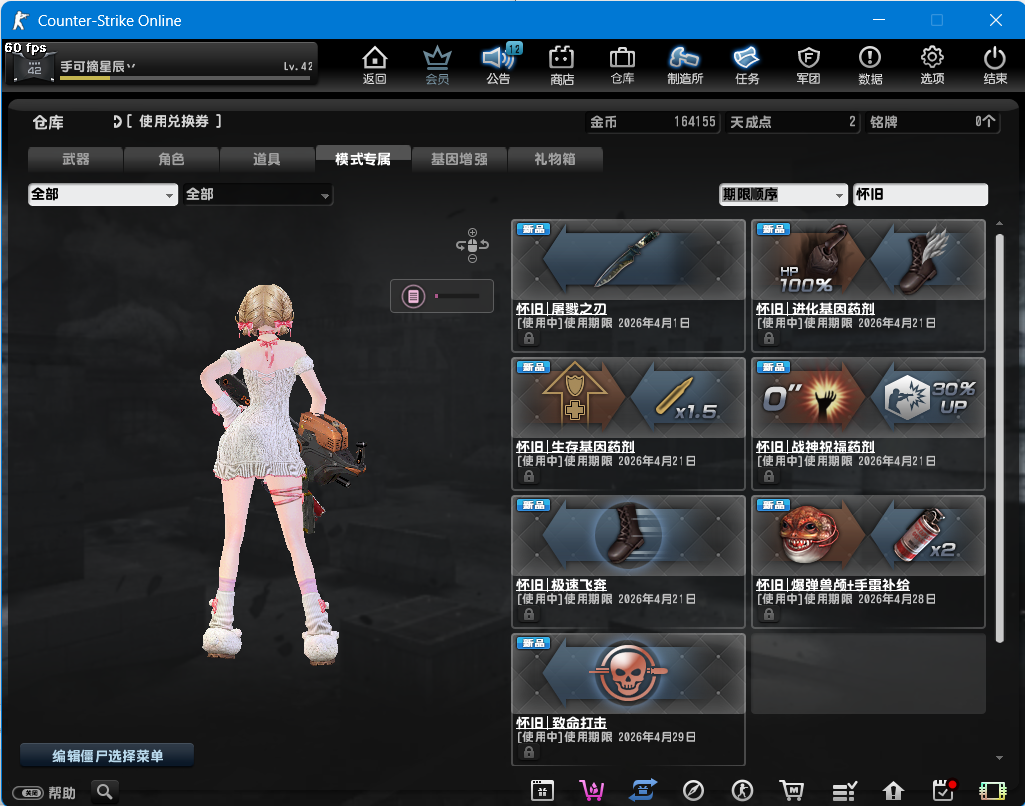Viewport: 1025px width, 806px height.
Task: Open the 任务 missions icon
Action: [747, 65]
